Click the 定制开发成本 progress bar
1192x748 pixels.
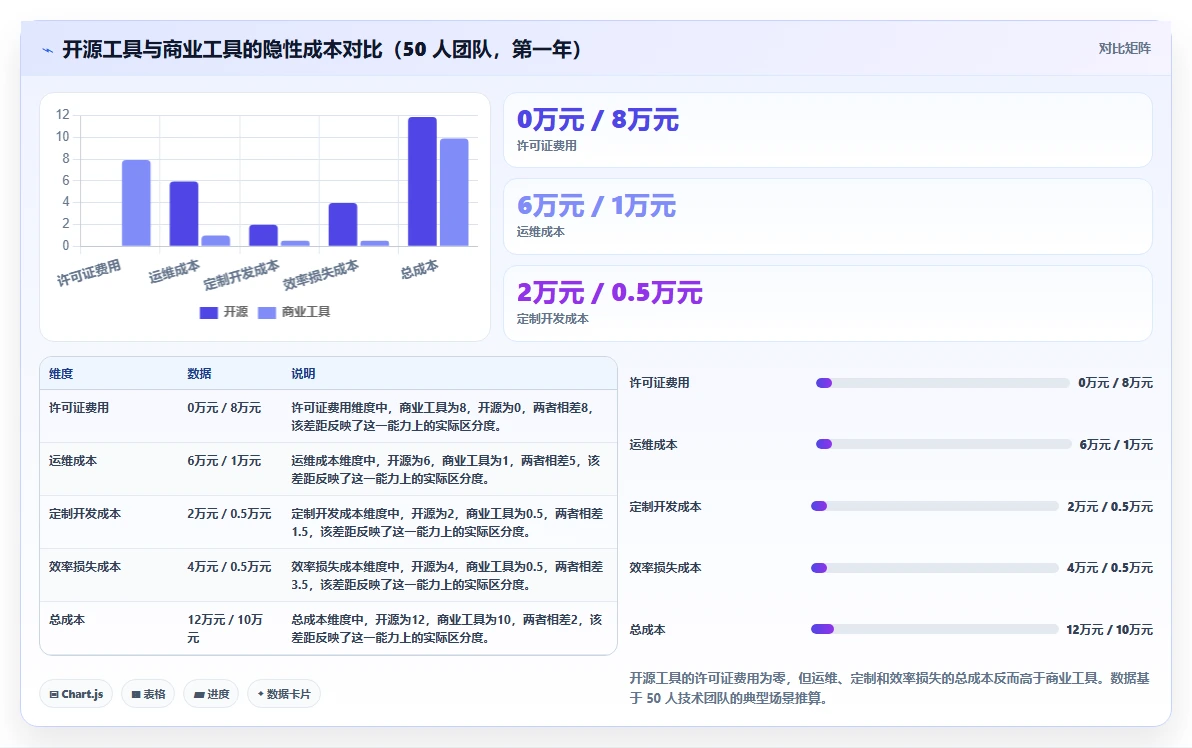coord(934,506)
